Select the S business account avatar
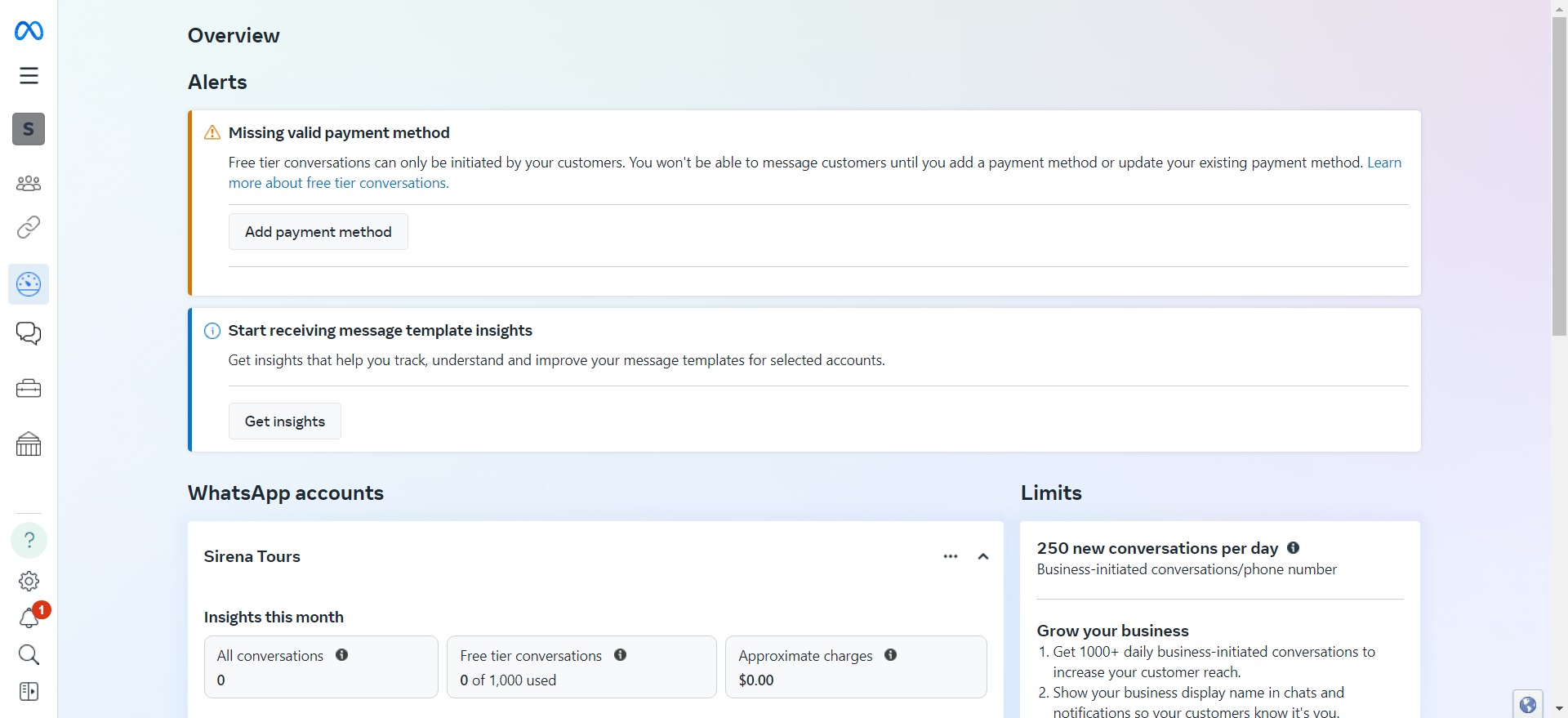 tap(29, 129)
